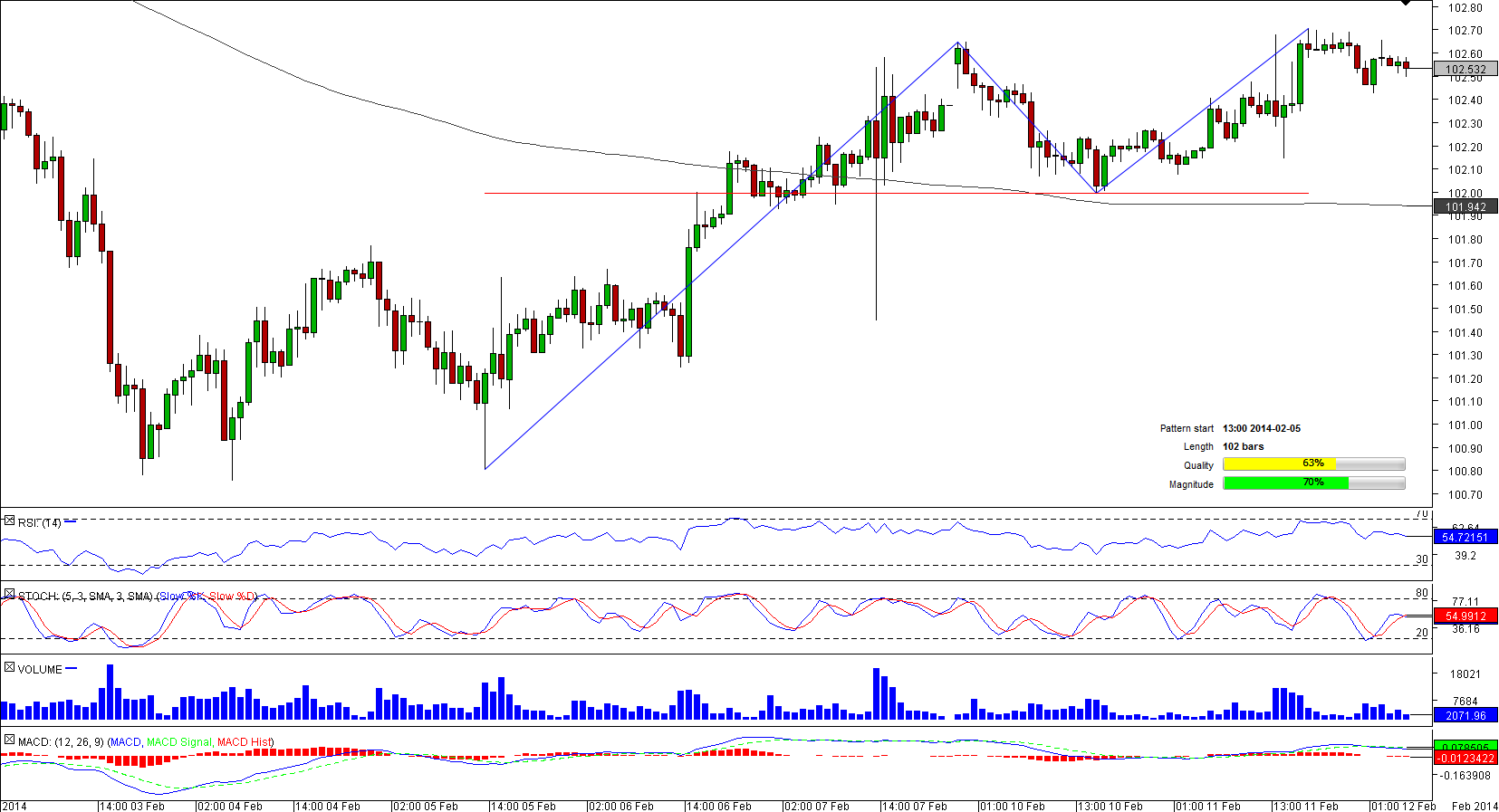Close the RSI (14) indicator panel
1499x812 pixels.
tap(9, 521)
